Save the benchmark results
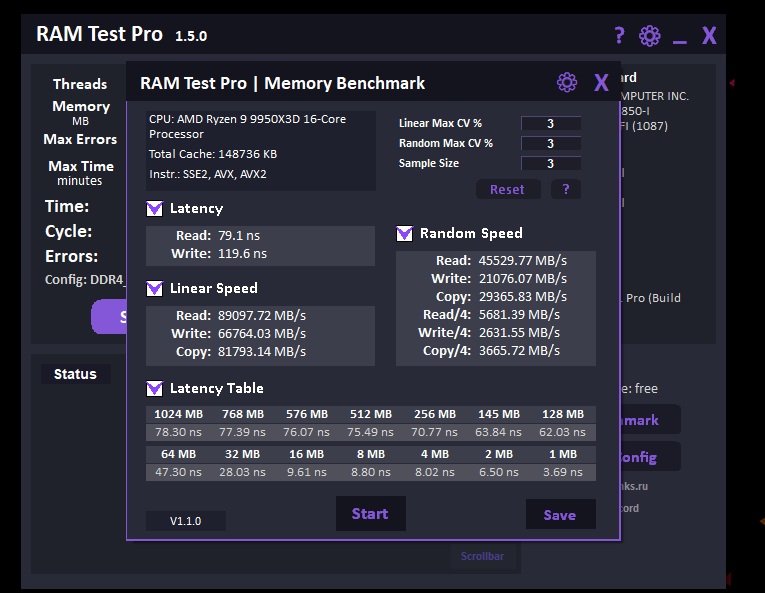765x593 pixels. click(x=560, y=515)
